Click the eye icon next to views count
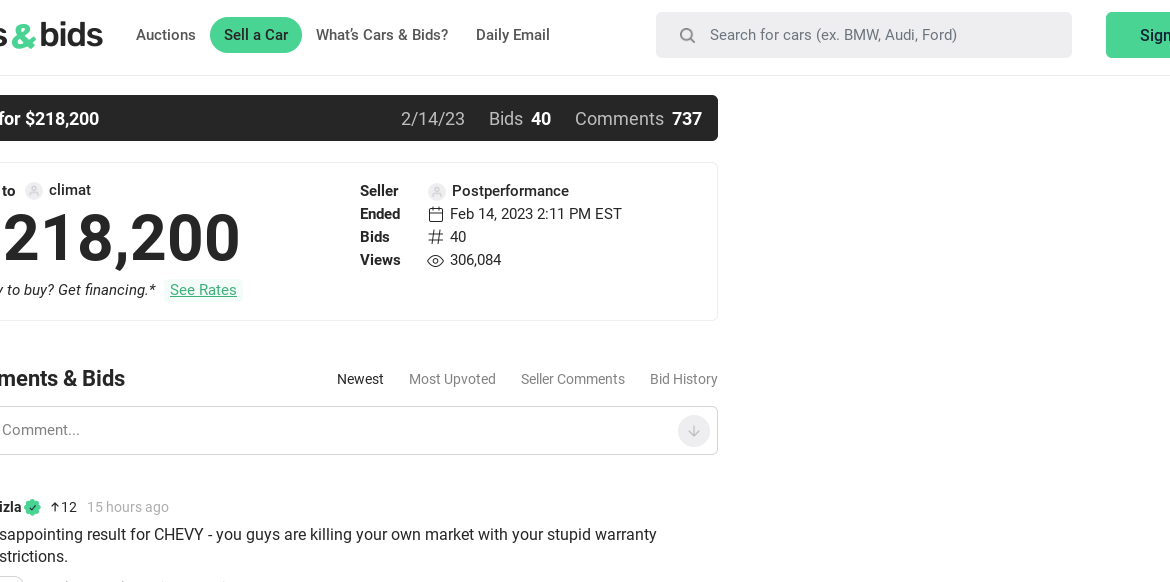1170x582 pixels. (435, 260)
